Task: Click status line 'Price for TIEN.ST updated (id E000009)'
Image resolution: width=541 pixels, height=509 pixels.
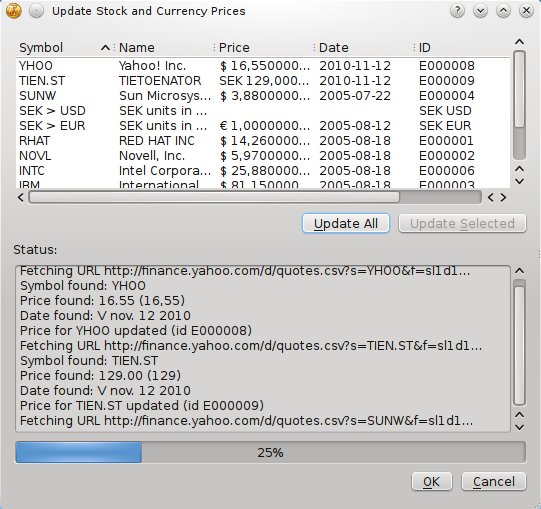Action: [142, 405]
